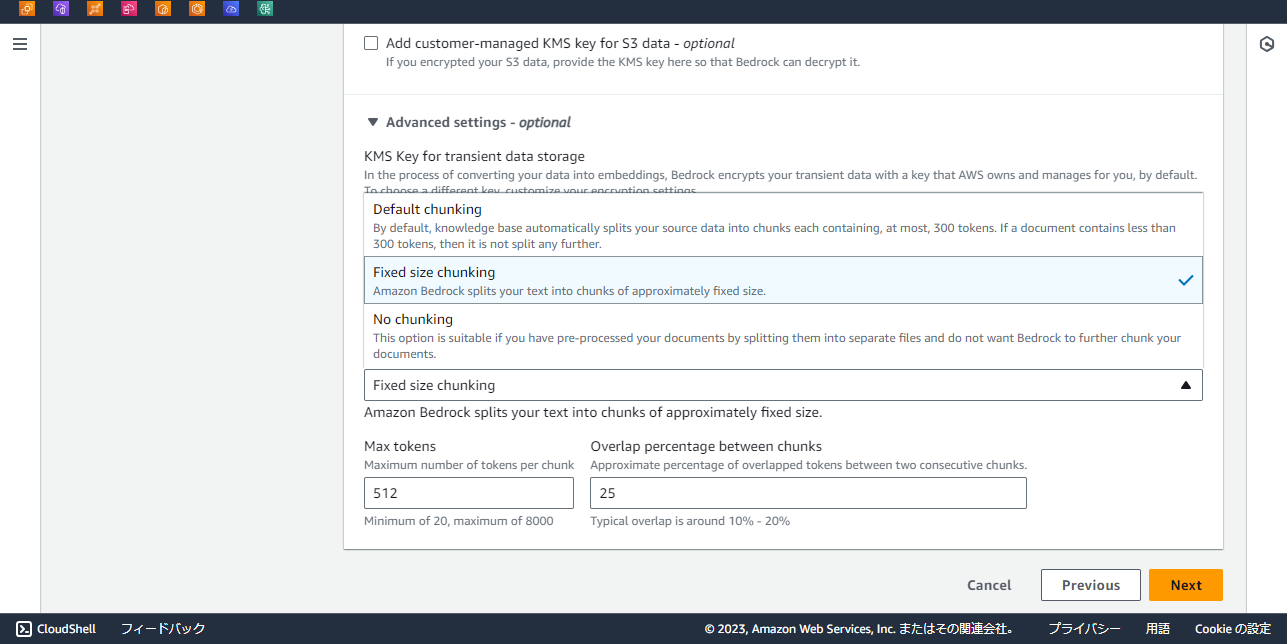Choose the No chunking option

point(783,335)
